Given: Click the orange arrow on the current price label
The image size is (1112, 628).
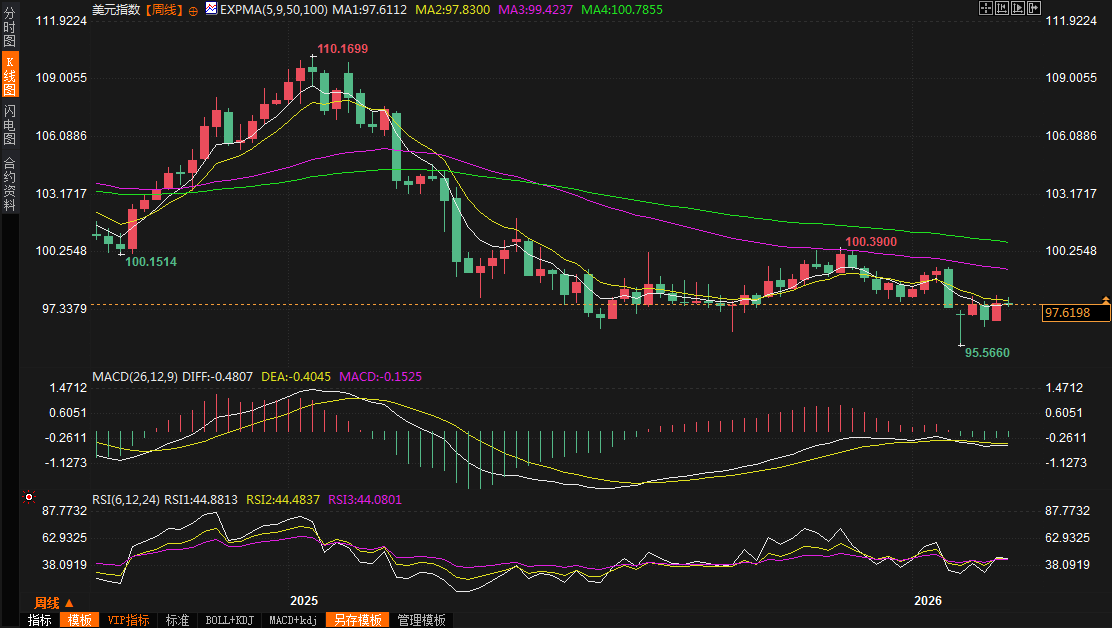Looking at the screenshot, I should click(x=1105, y=300).
